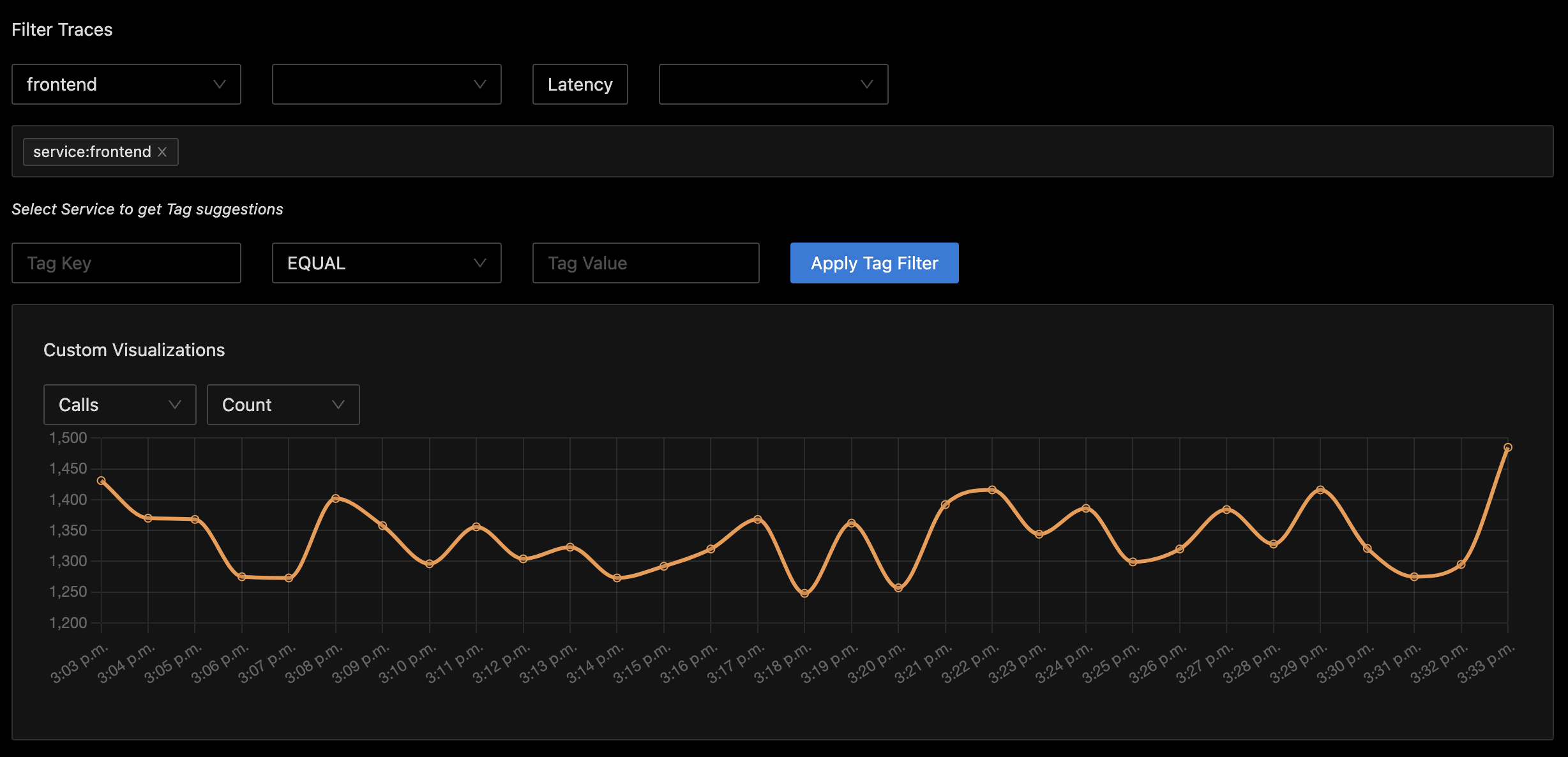Select the Custom Visualizations section title

(x=134, y=350)
